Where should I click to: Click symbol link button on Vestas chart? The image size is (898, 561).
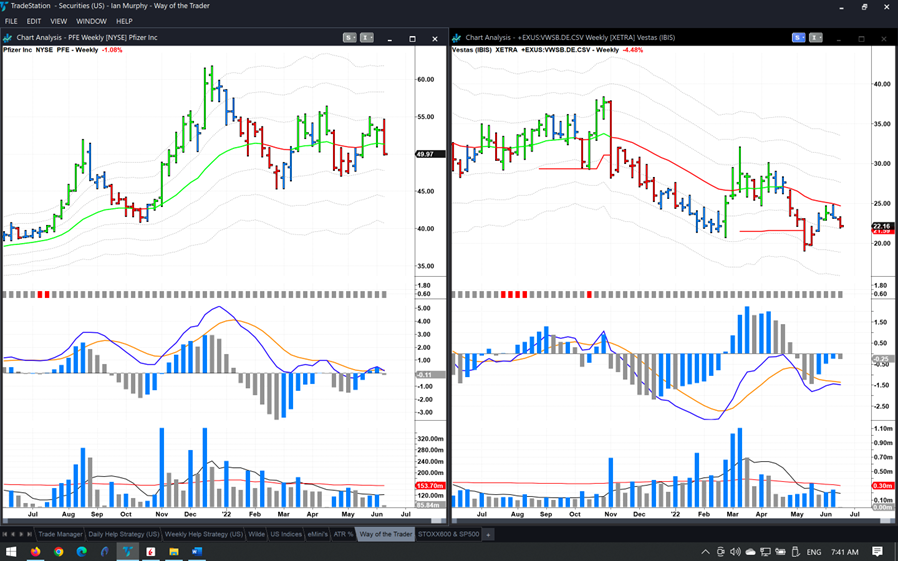[x=799, y=38]
